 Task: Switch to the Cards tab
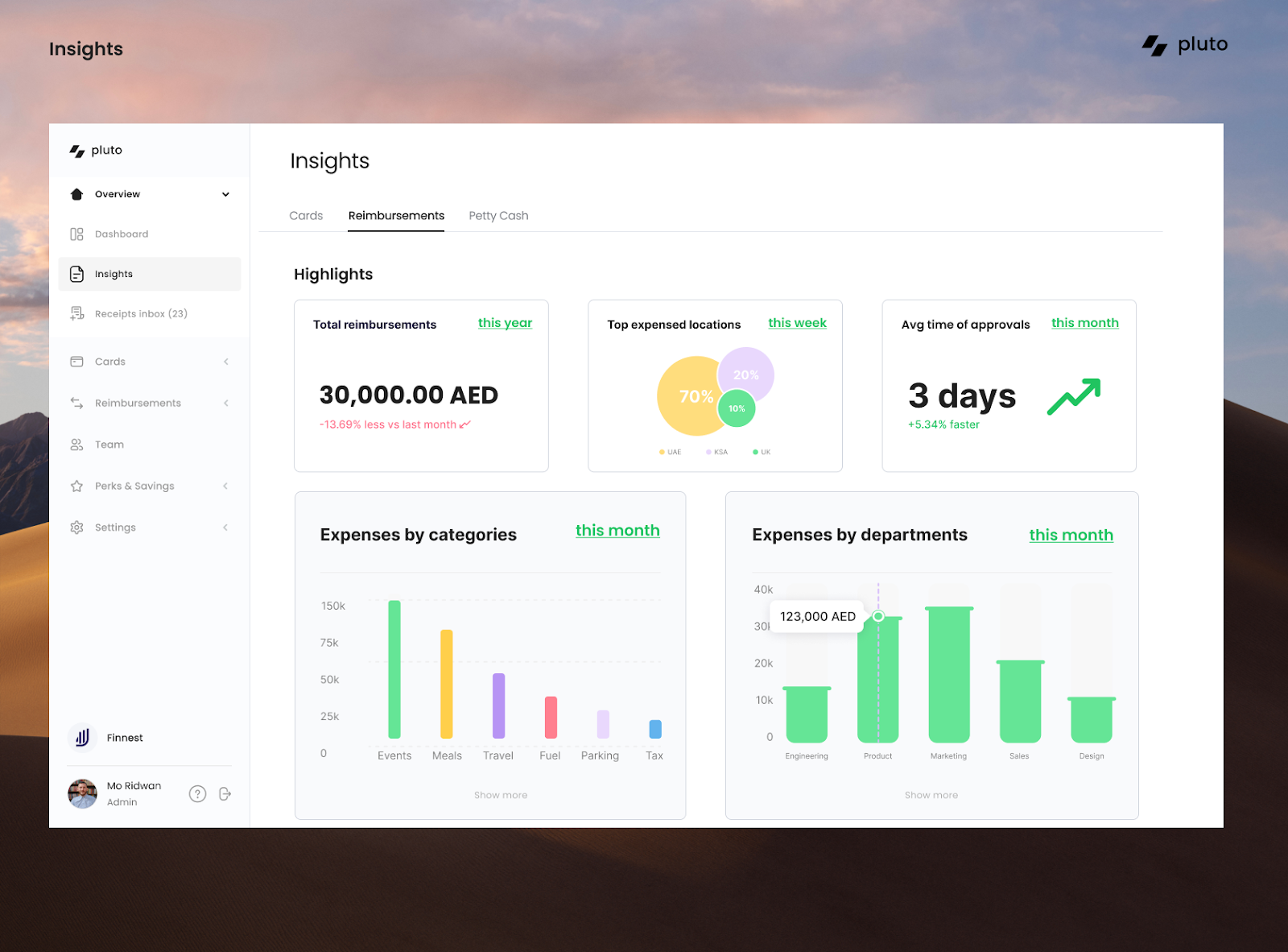click(x=306, y=216)
